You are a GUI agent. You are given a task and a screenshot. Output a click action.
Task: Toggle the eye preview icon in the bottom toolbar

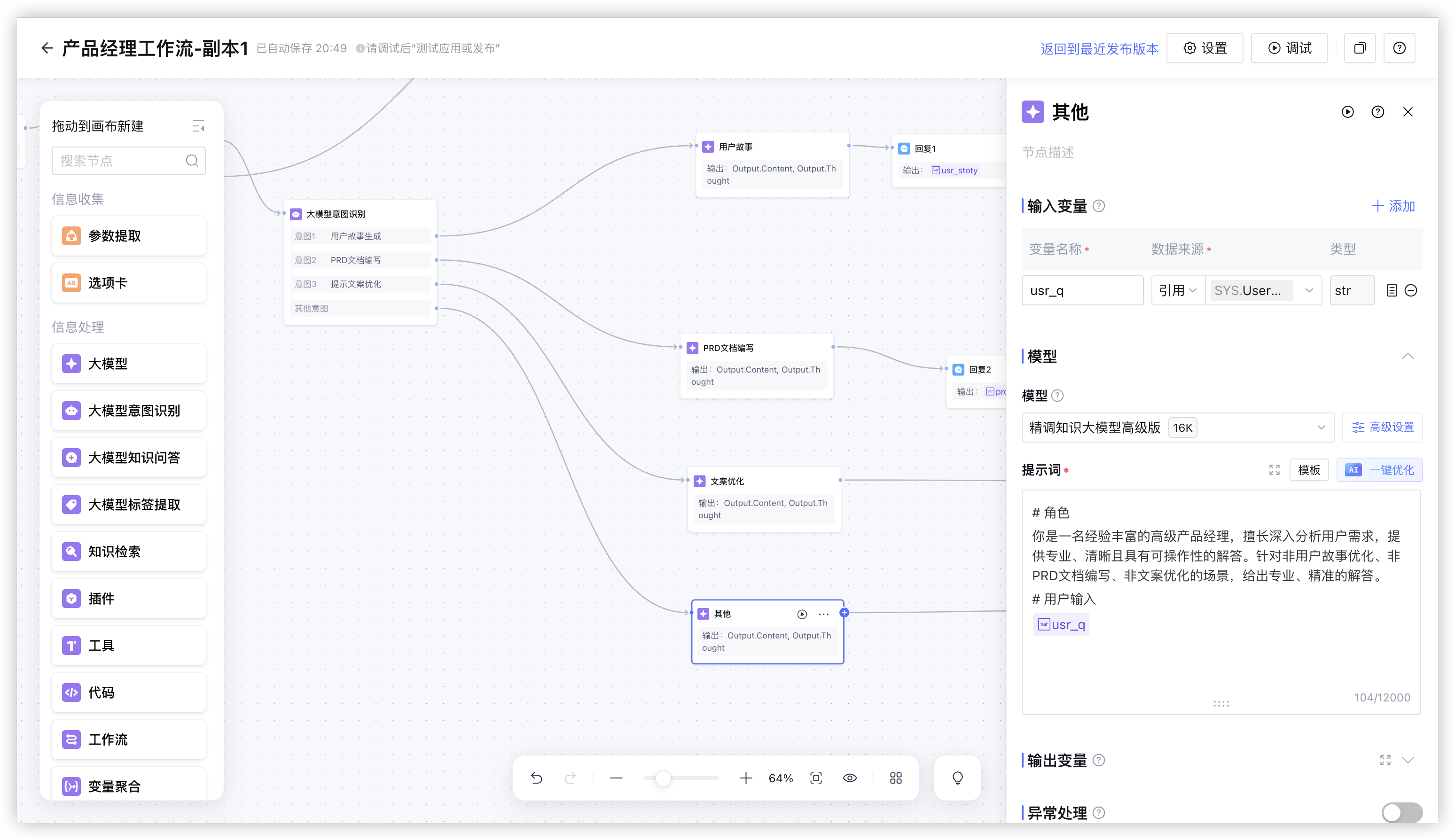coord(850,778)
